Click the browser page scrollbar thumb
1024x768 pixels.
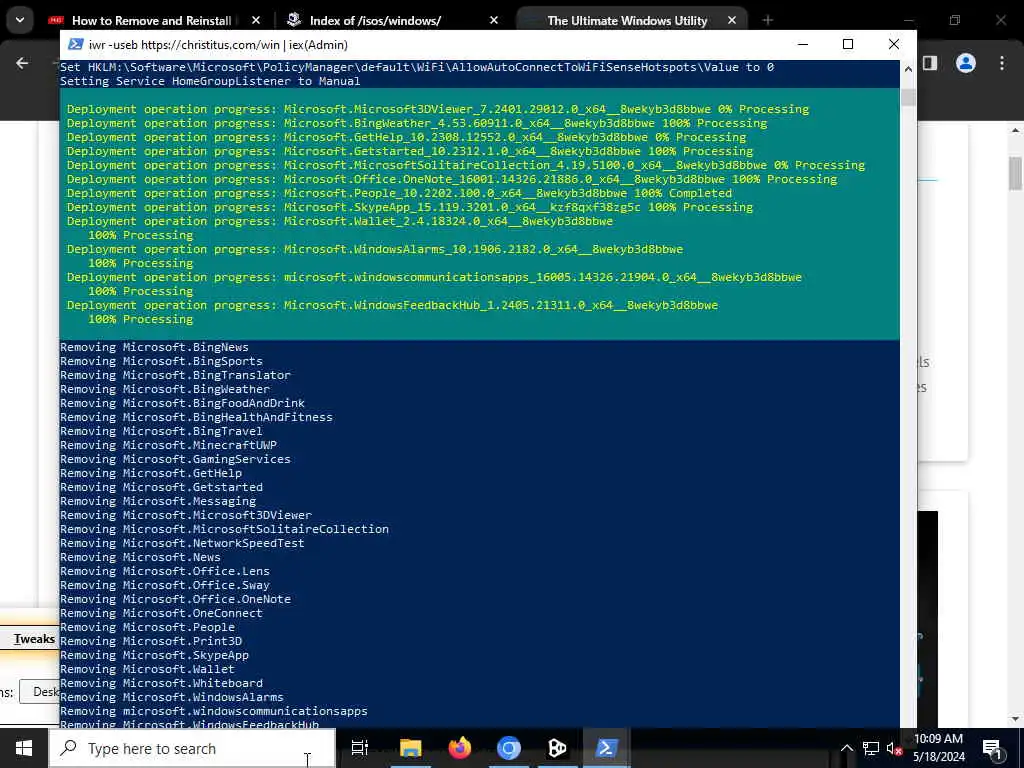point(1015,174)
